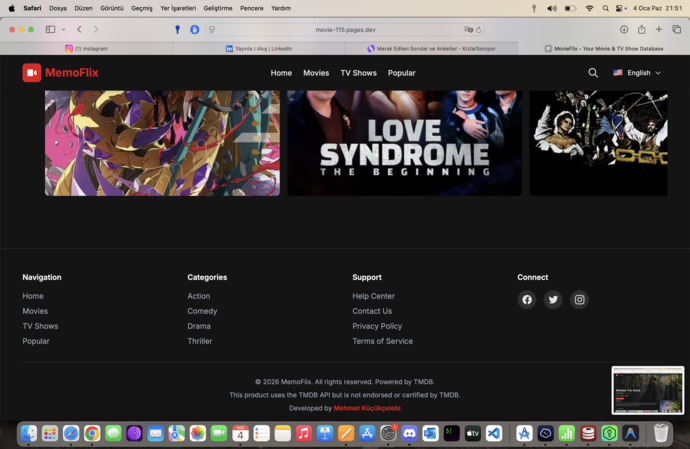Click the footer Home link
The image size is (690, 449).
pyautogui.click(x=33, y=296)
